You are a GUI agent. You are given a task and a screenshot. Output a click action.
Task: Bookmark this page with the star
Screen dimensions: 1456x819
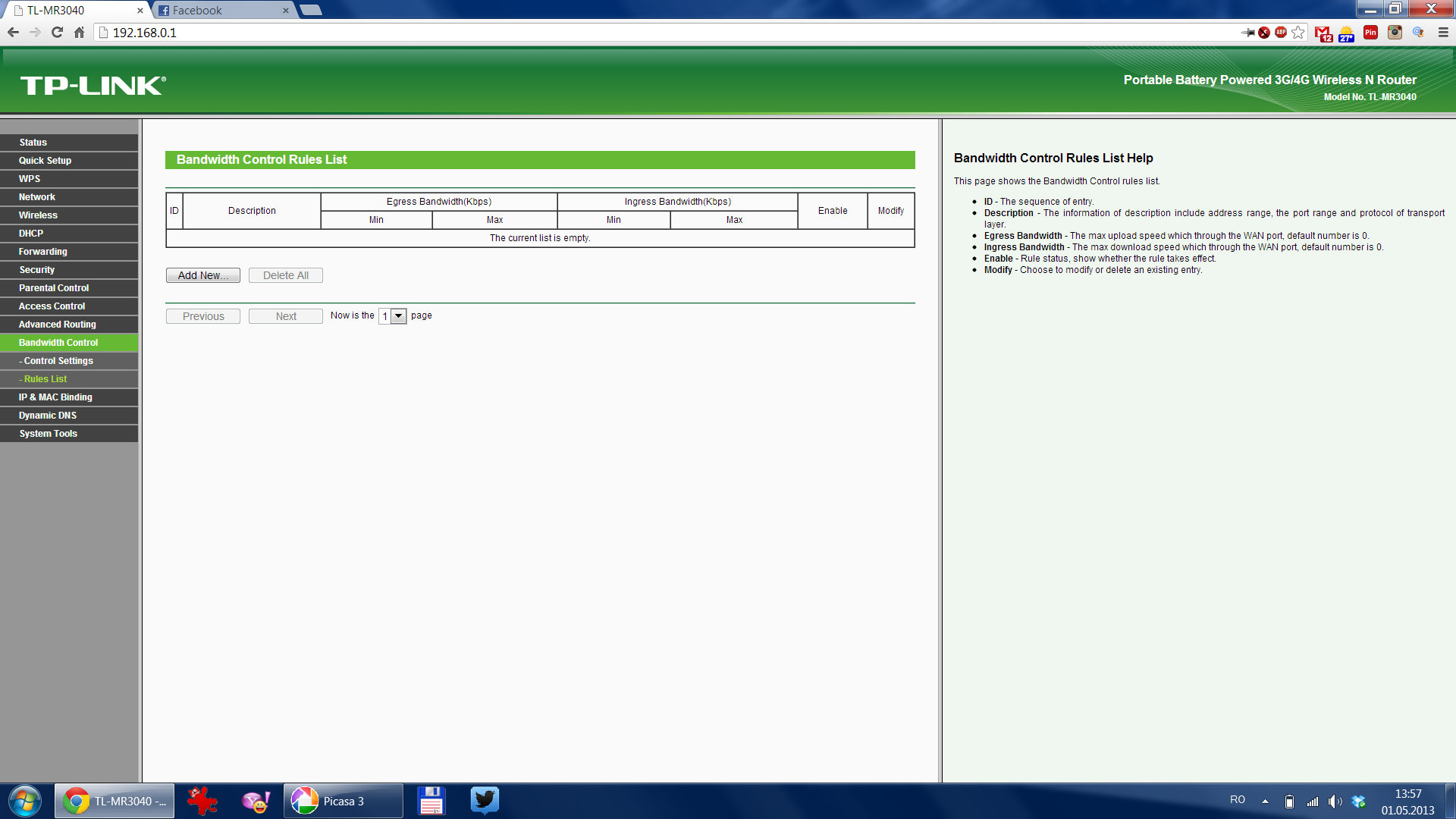click(x=1298, y=33)
